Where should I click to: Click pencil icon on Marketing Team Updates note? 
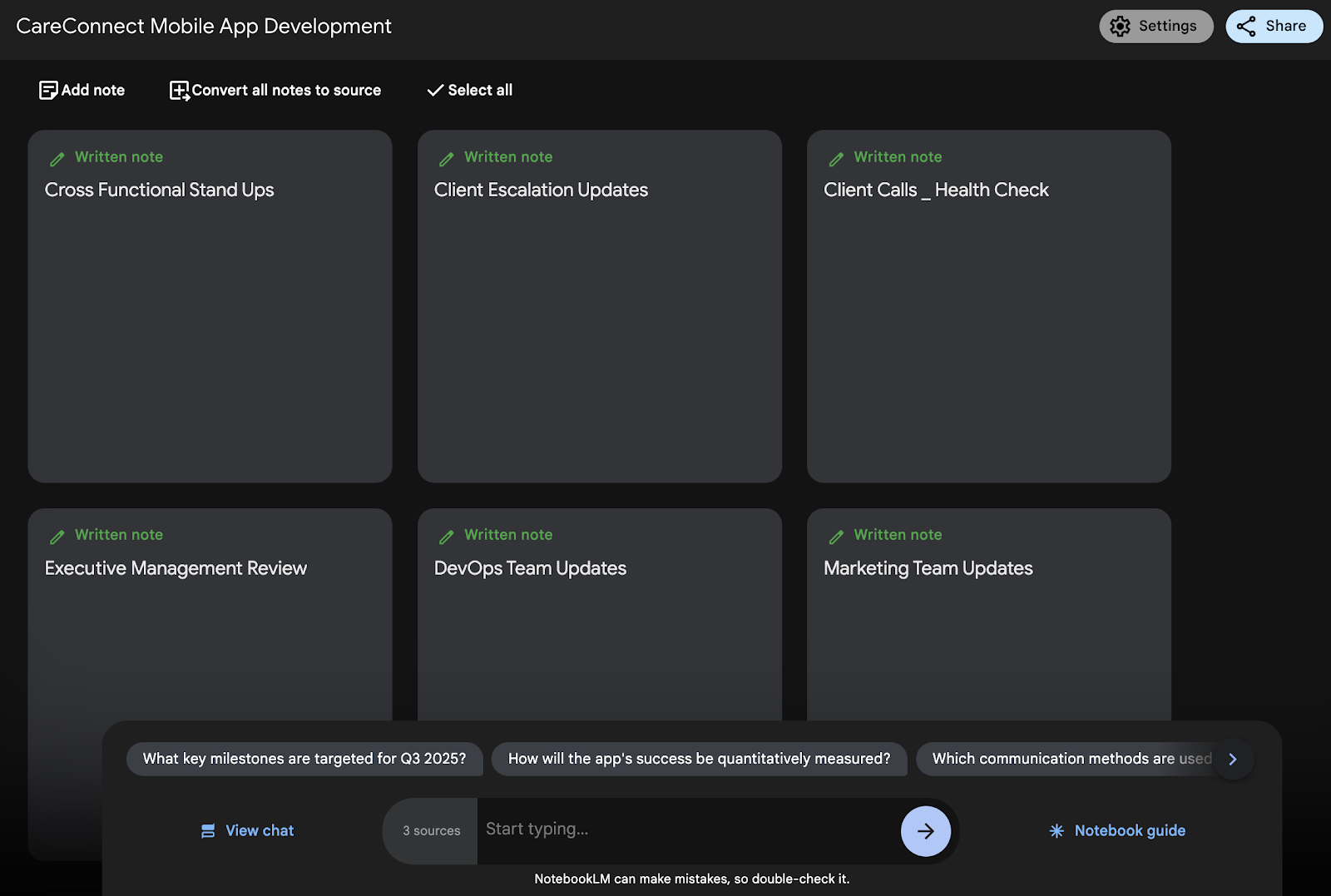point(836,537)
